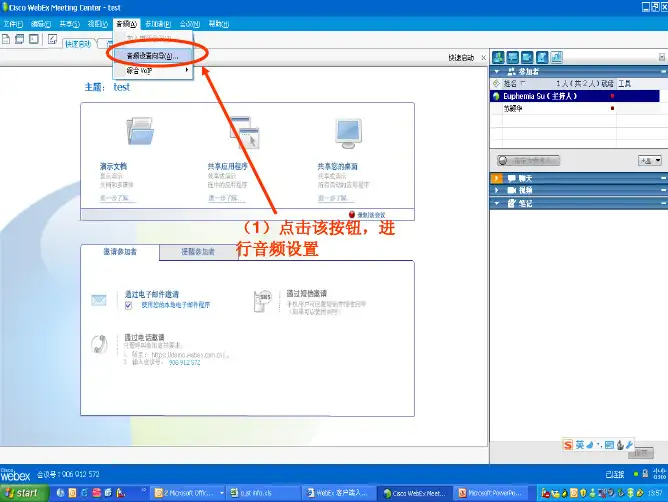The image size is (668, 502).
Task: Expand the 视频 video panel
Action: (x=497, y=190)
